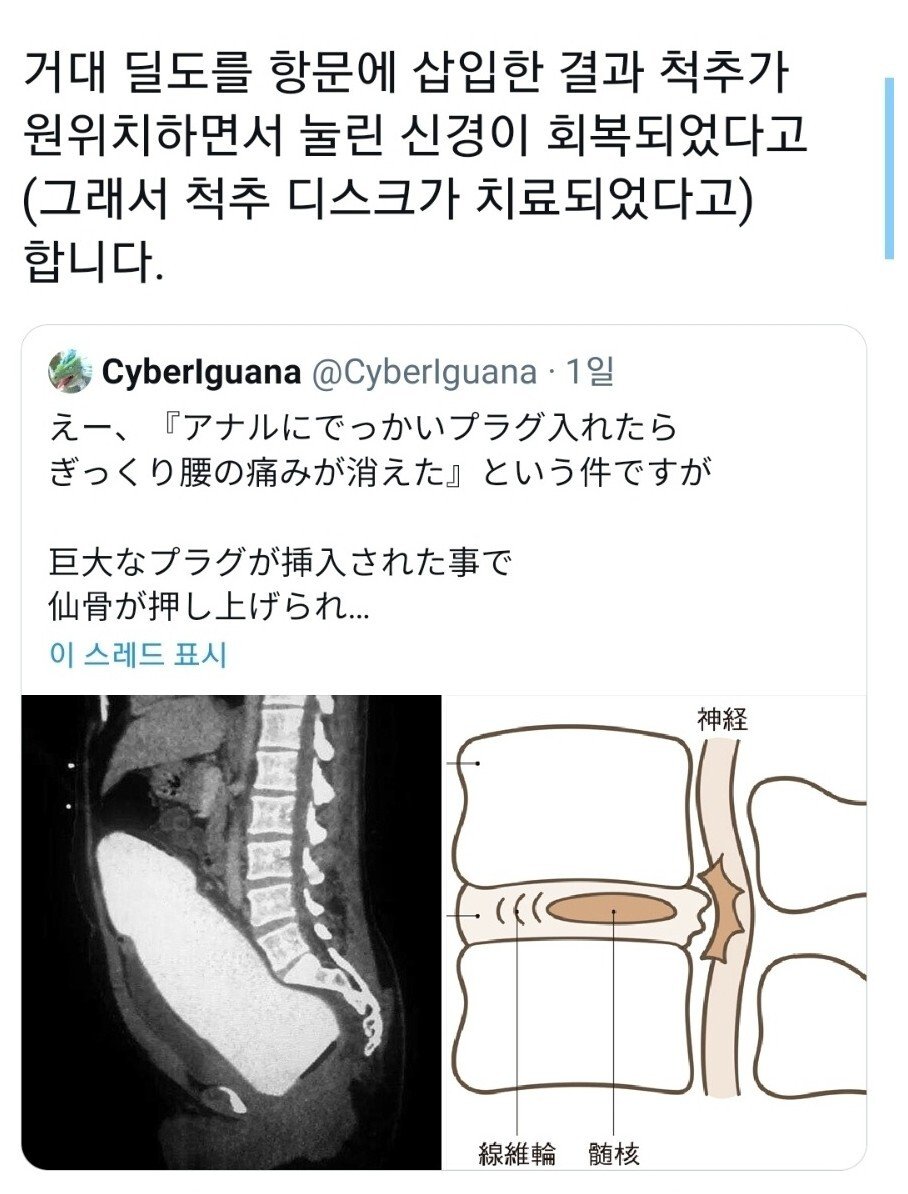Open the @CyberIguana handle link
The height and width of the screenshot is (1194, 908).
click(x=425, y=372)
